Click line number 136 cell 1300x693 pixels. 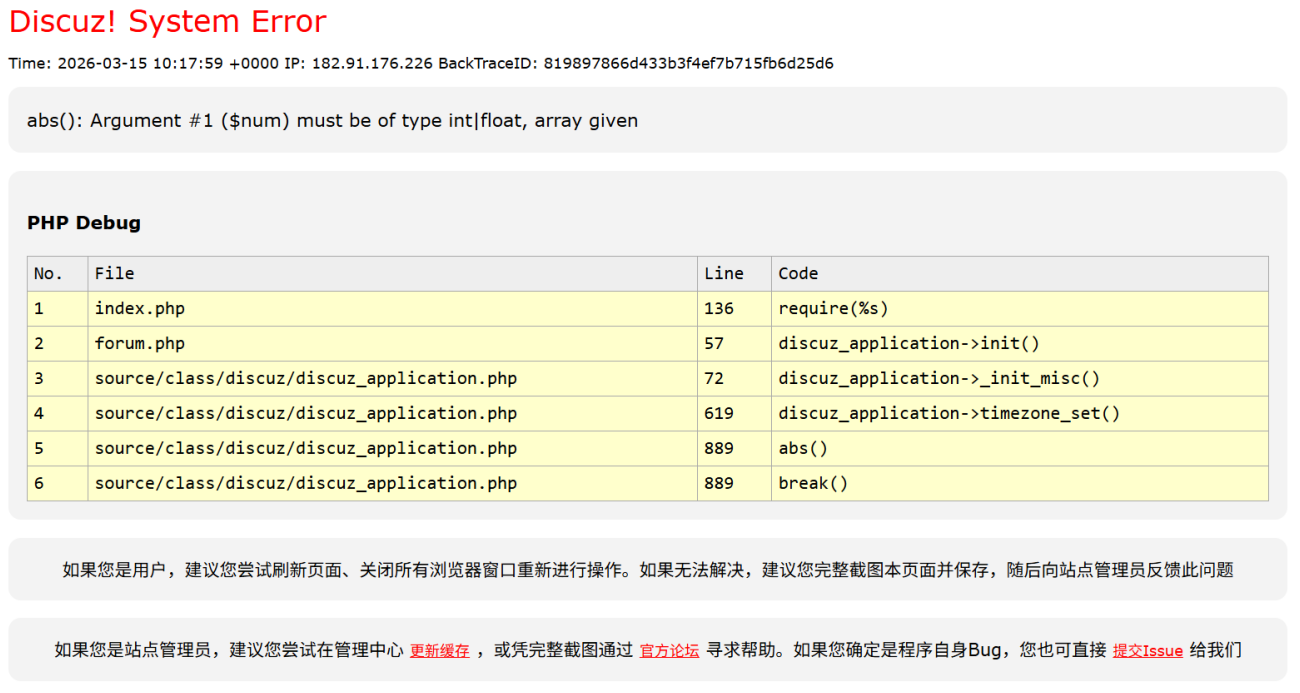735,309
